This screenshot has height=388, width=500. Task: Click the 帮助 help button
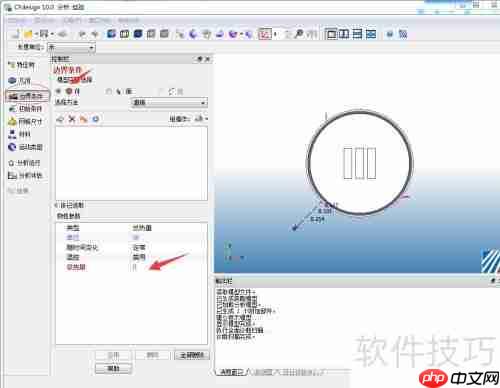[x=113, y=368]
